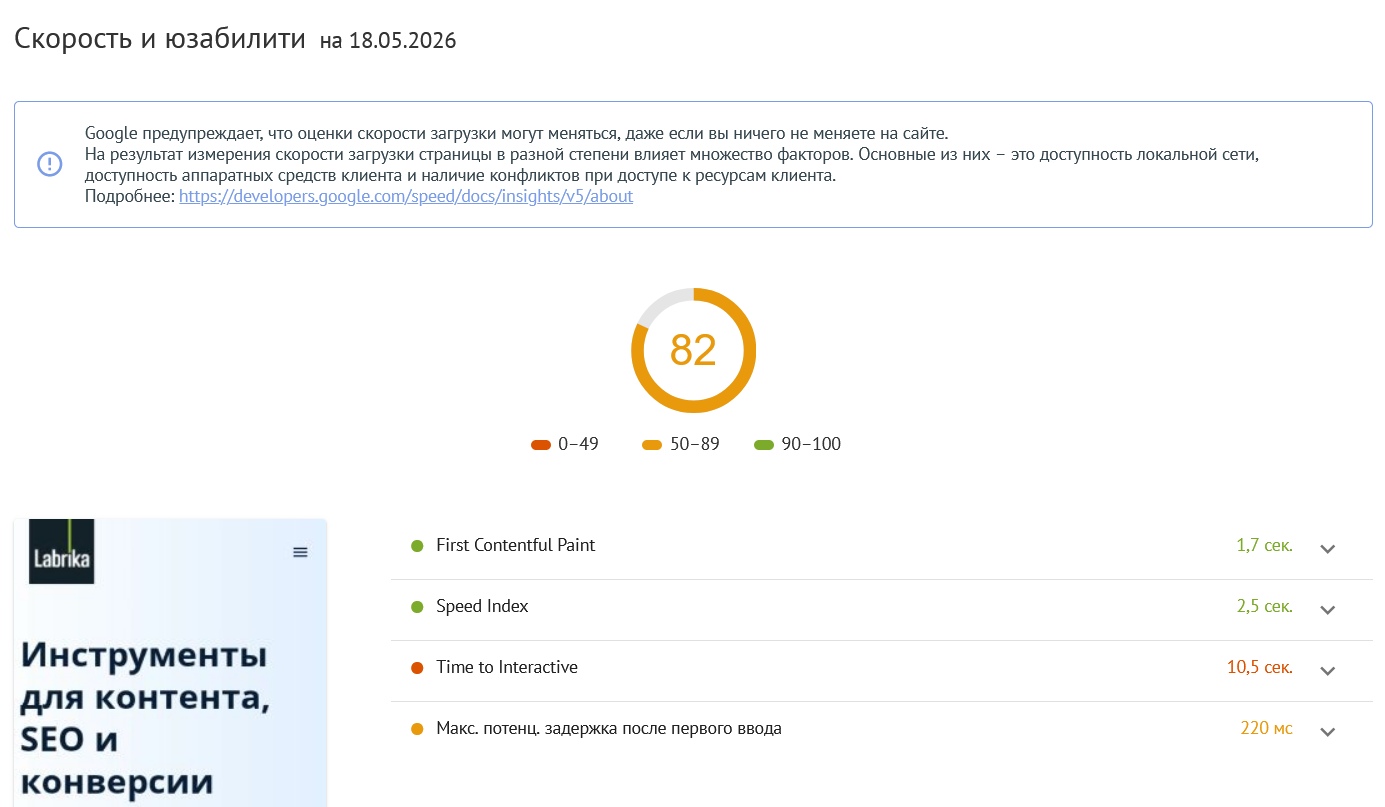Click the orange 50–89 legend marker
Image resolution: width=1385 pixels, height=807 pixels.
click(652, 445)
